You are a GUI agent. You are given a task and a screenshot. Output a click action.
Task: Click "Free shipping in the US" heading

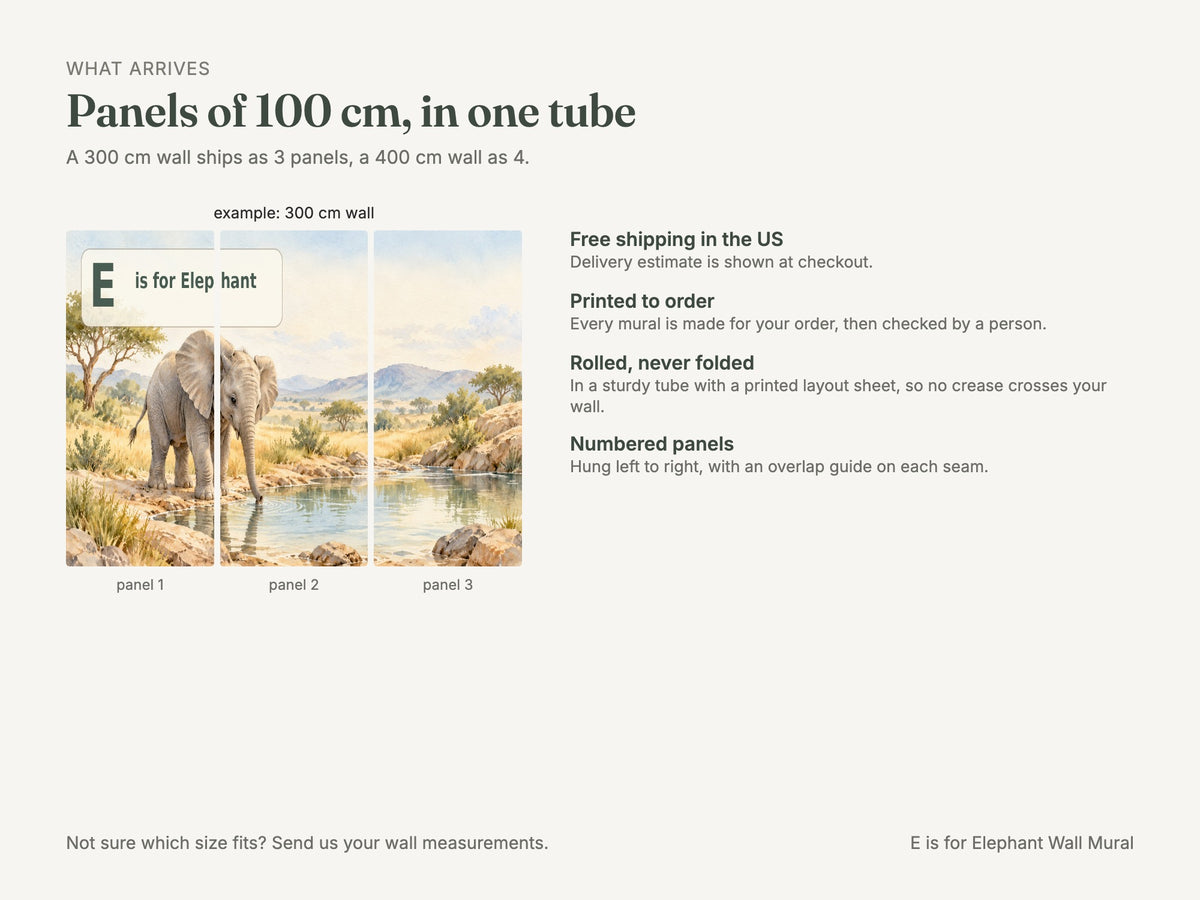click(x=677, y=239)
